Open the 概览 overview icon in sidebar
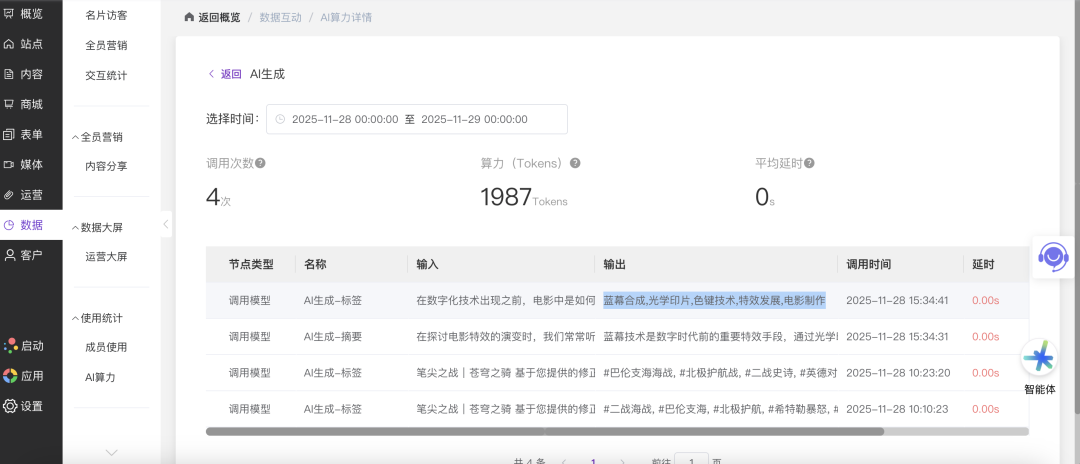 9,14
